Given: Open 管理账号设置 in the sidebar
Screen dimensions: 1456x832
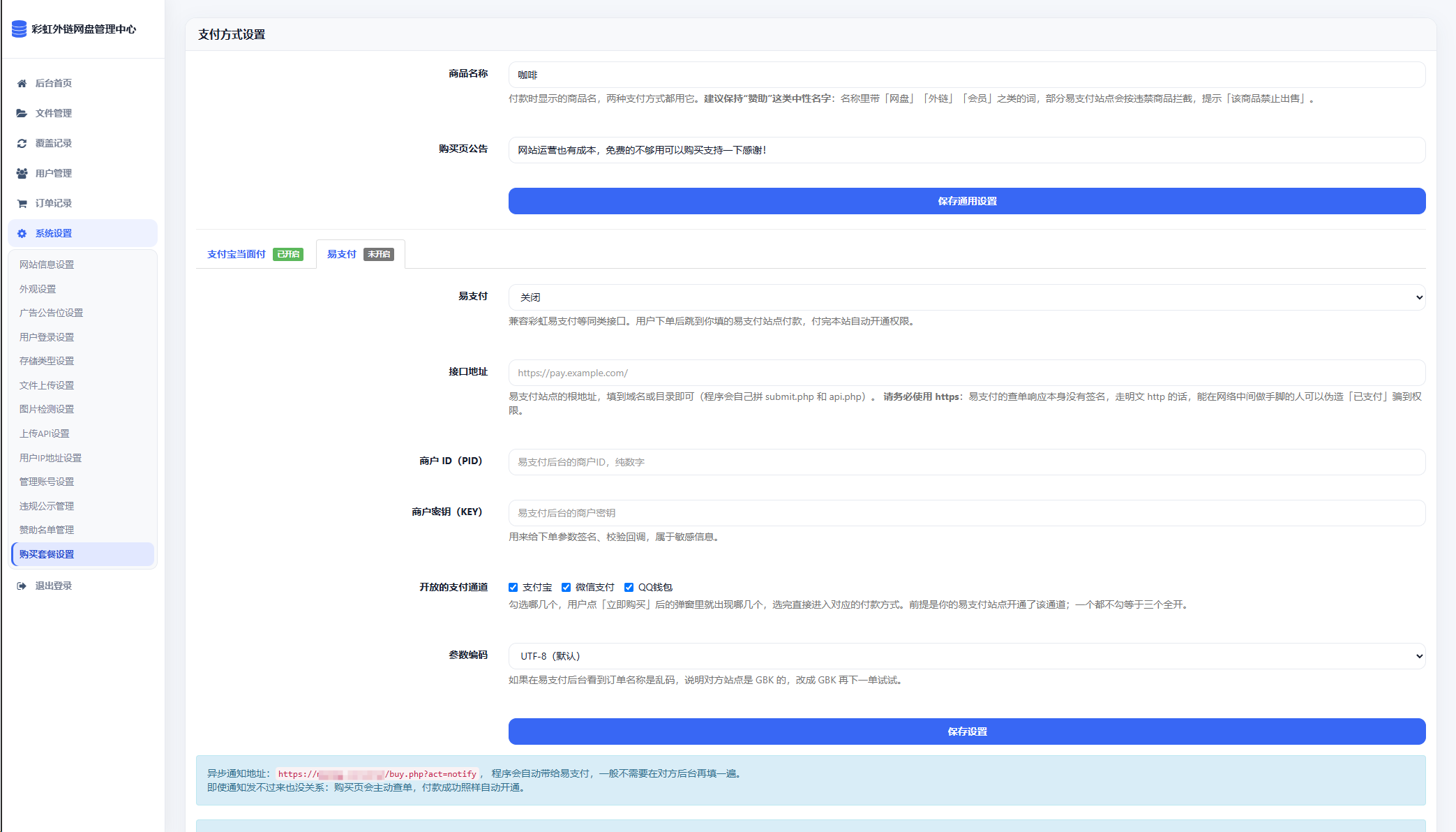Looking at the screenshot, I should pyautogui.click(x=47, y=482).
